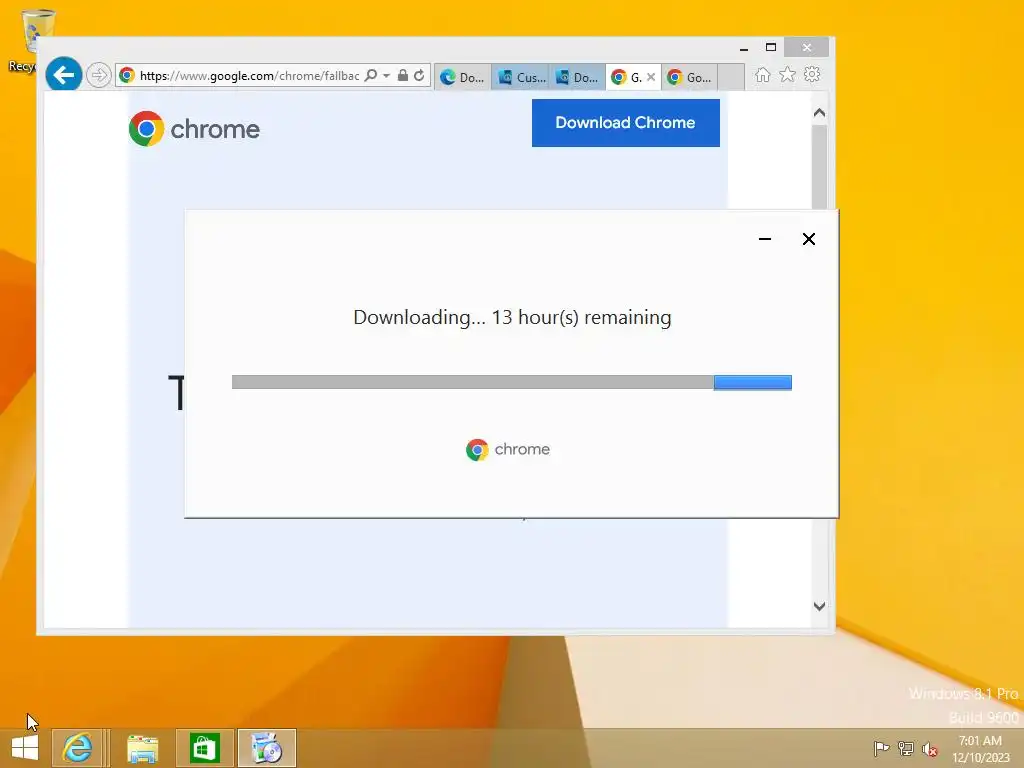Viewport: 1024px width, 768px height.
Task: Click the download progress bar
Action: [x=512, y=382]
